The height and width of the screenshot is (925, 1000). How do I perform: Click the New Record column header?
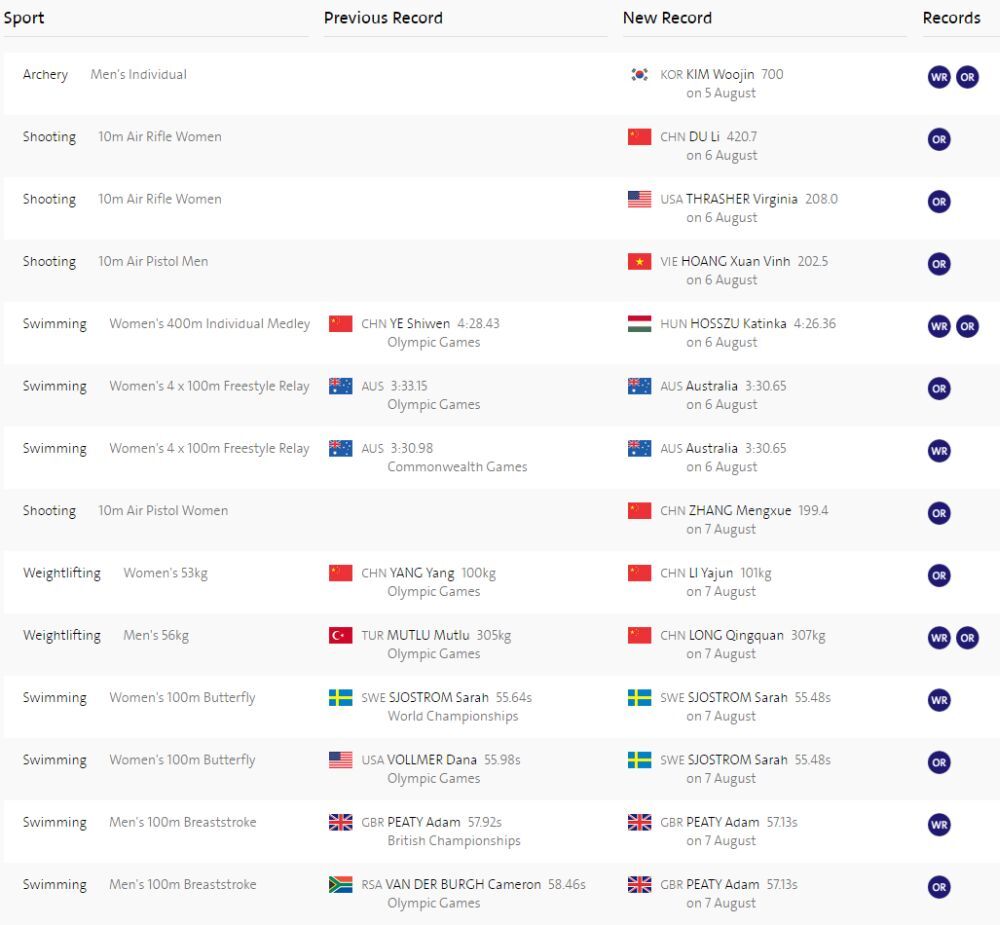[x=667, y=18]
